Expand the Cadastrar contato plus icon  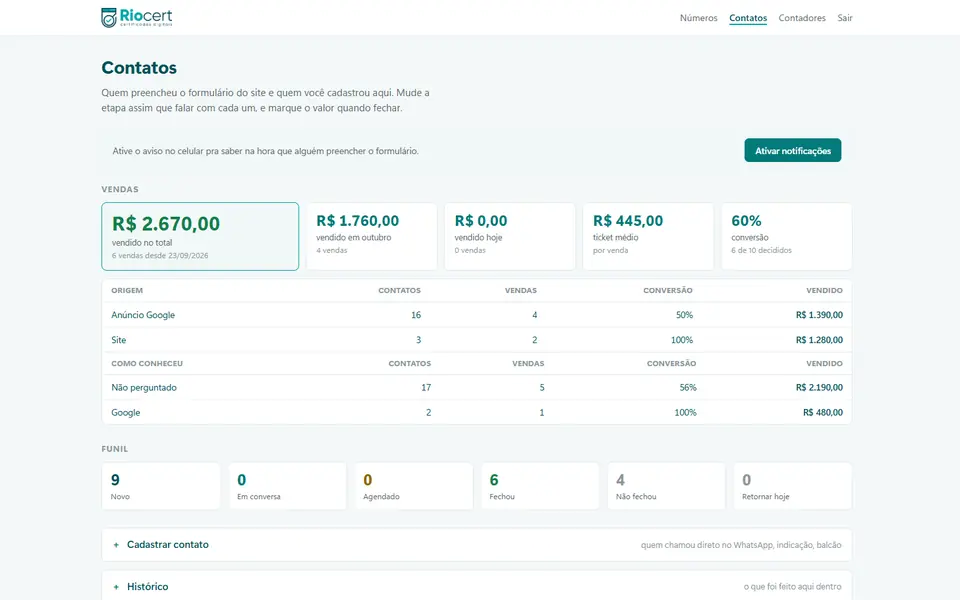pos(116,545)
